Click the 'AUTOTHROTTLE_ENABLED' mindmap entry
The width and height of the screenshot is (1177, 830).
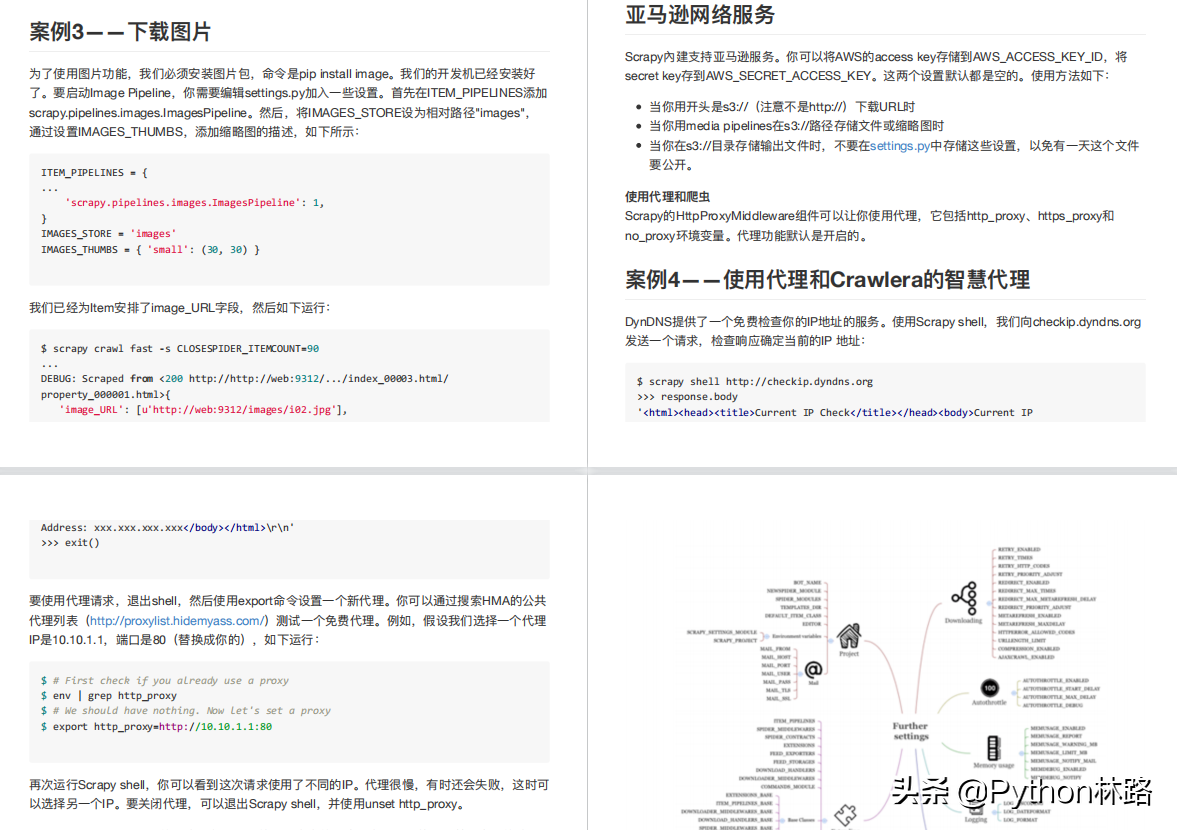point(1055,681)
